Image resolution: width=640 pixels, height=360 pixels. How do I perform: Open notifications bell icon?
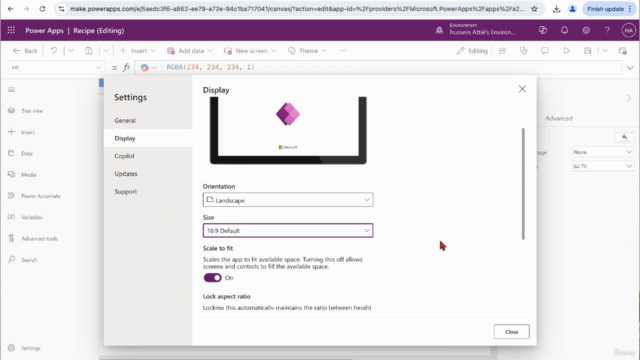(x=564, y=30)
